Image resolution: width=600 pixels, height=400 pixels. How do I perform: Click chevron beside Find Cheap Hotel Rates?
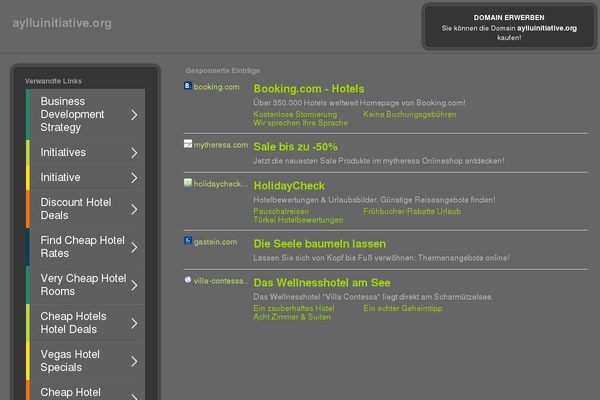pyautogui.click(x=134, y=248)
